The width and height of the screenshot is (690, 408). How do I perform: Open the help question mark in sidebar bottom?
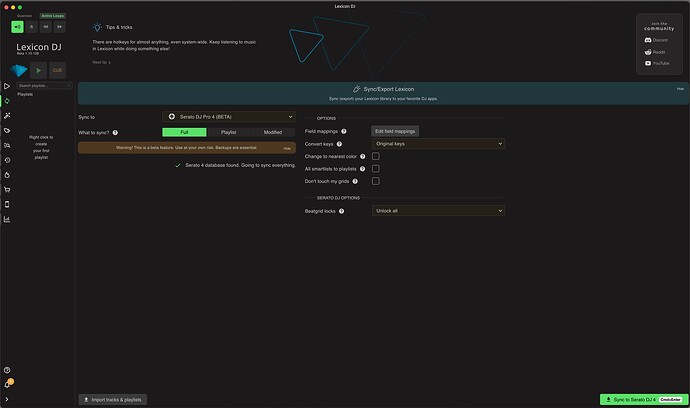7,370
